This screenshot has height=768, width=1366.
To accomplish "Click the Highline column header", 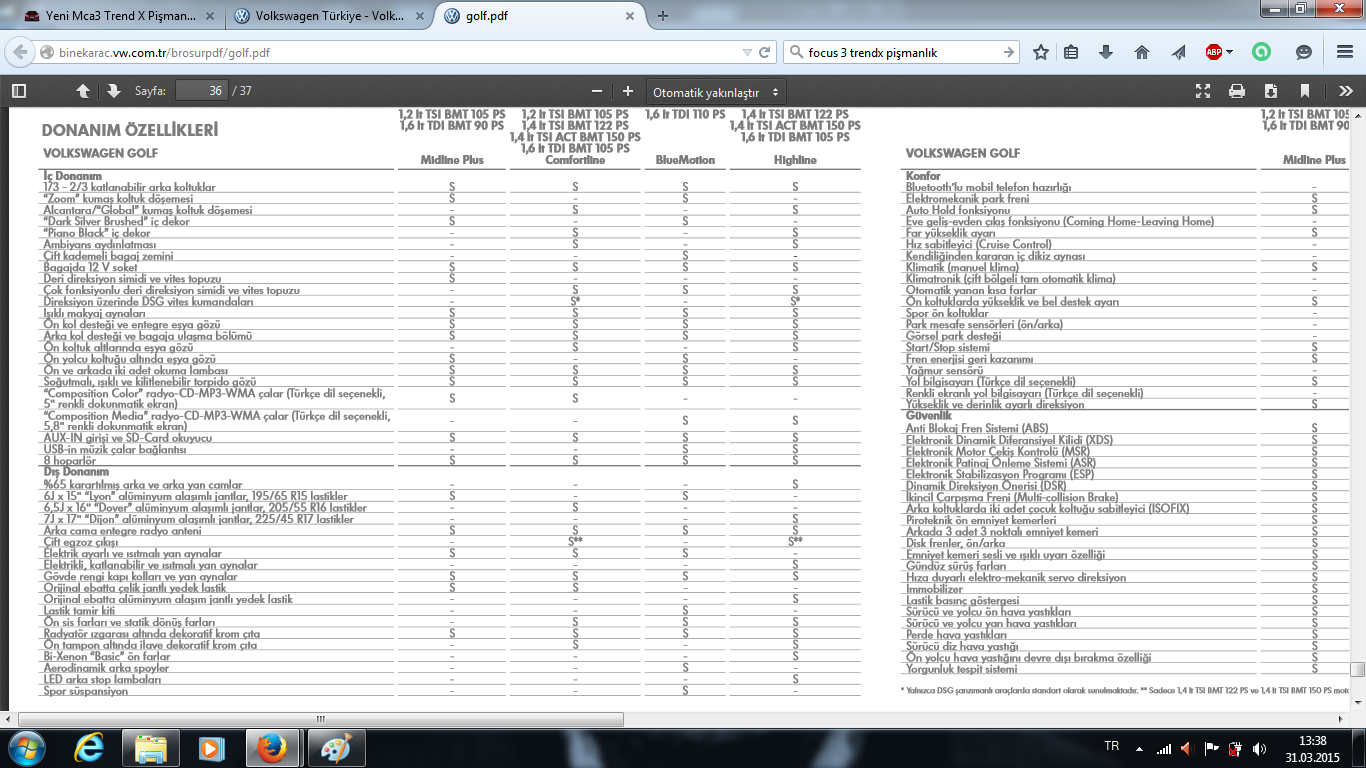I will pyautogui.click(x=795, y=160).
